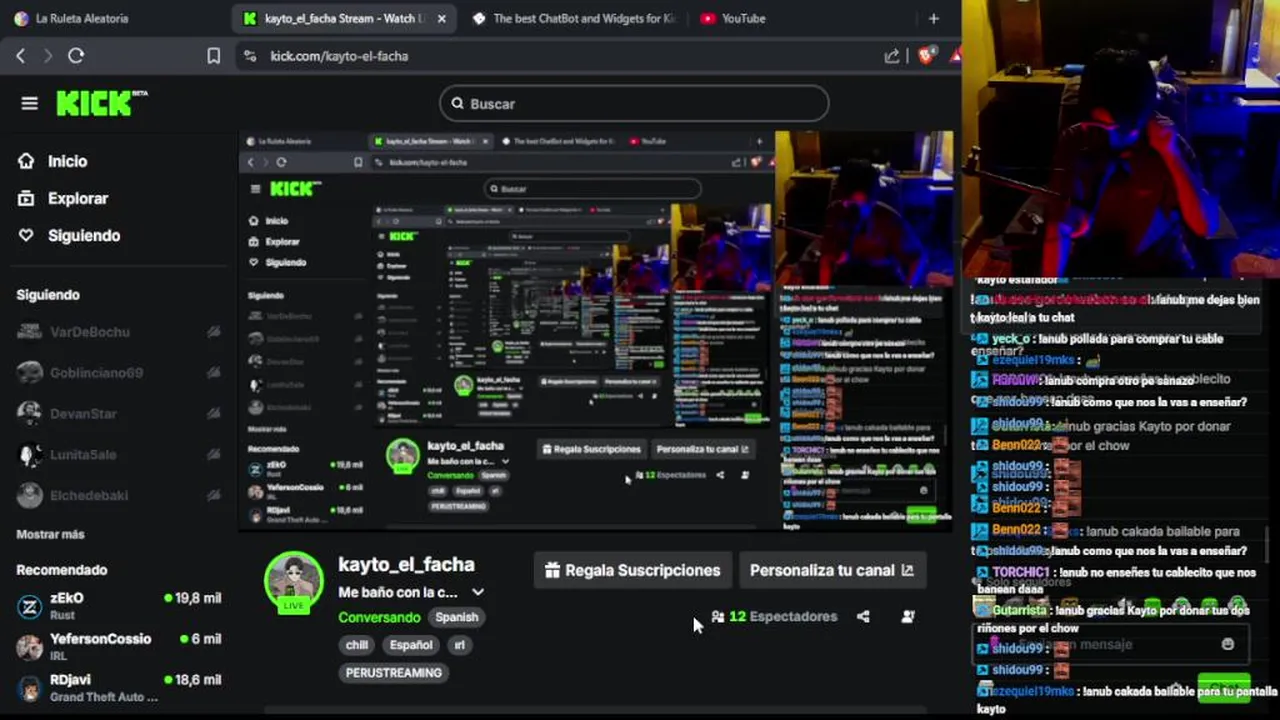Click the kayto_el_facha channel name
The width and height of the screenshot is (1280, 720).
point(406,565)
